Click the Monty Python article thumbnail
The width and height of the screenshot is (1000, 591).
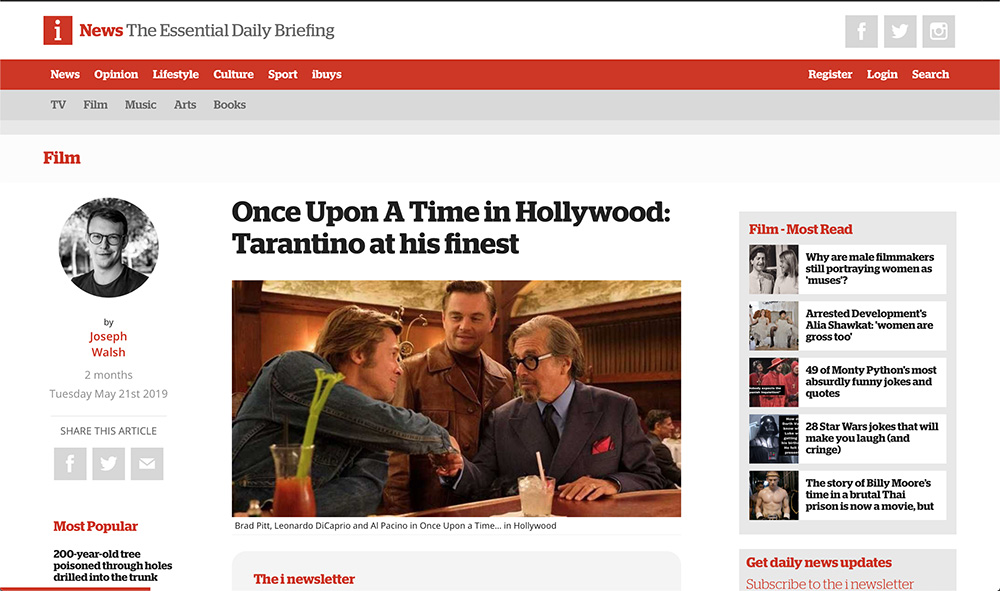(x=774, y=383)
